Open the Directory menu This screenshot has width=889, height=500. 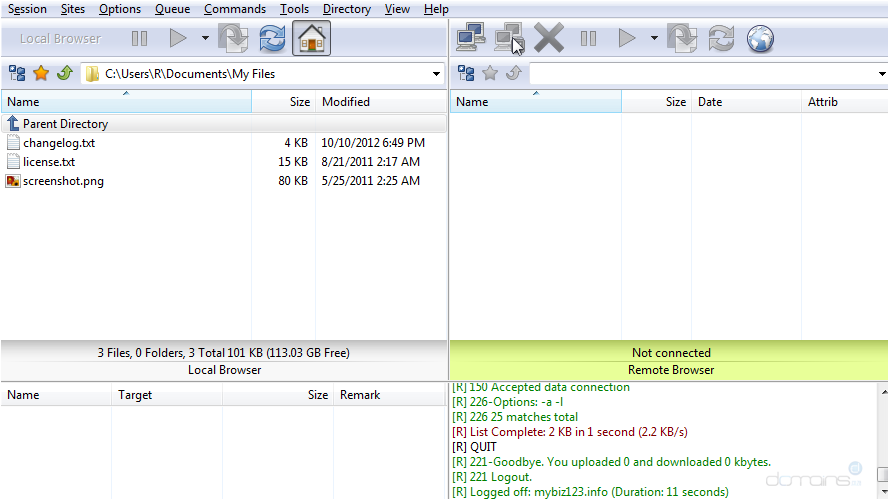coord(346,9)
